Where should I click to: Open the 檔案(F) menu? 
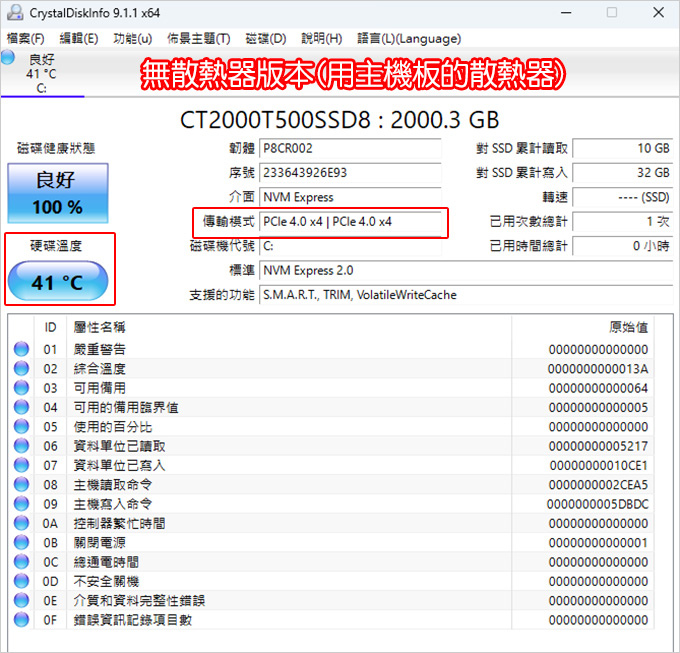26,39
